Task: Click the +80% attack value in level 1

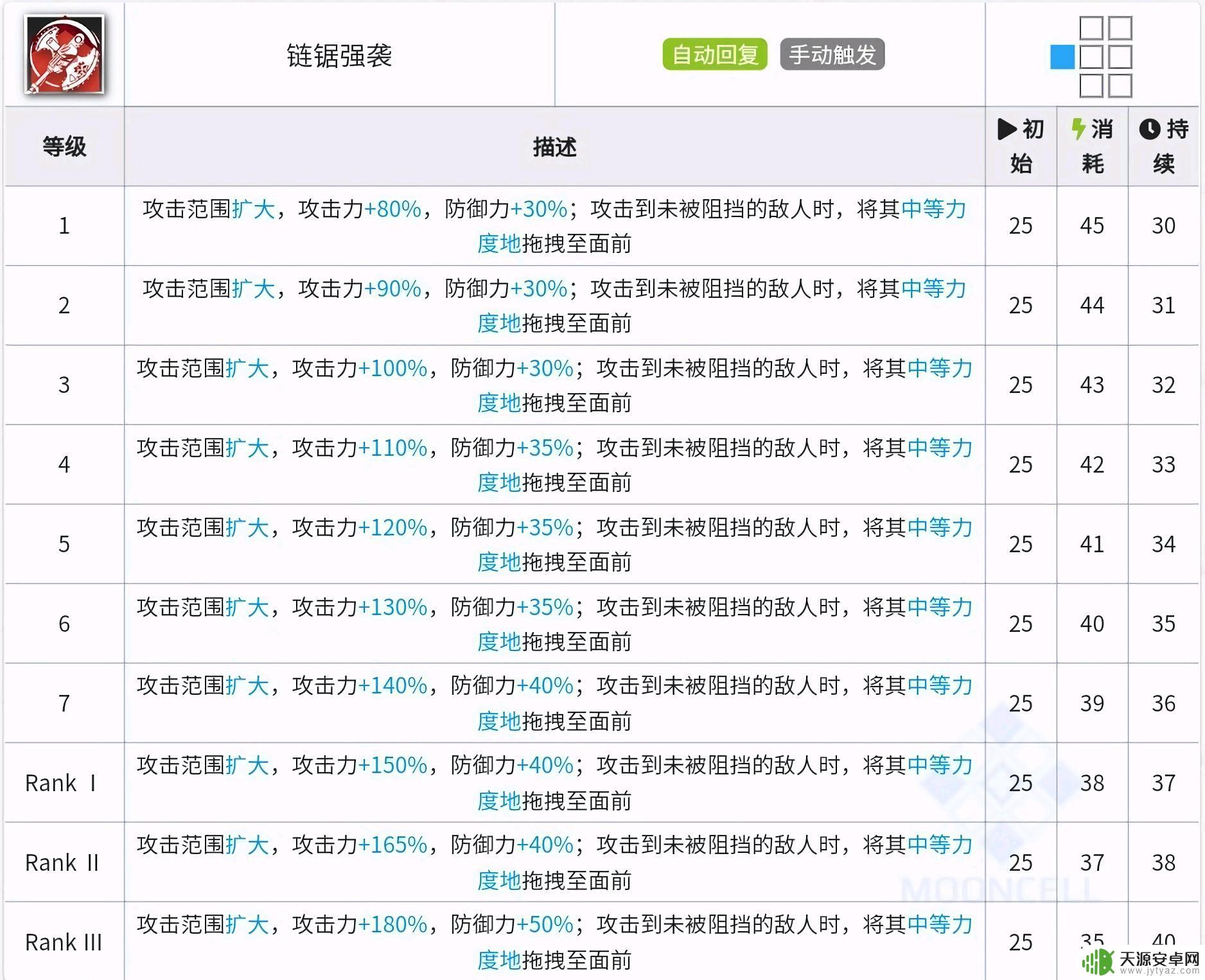Action: [392, 209]
